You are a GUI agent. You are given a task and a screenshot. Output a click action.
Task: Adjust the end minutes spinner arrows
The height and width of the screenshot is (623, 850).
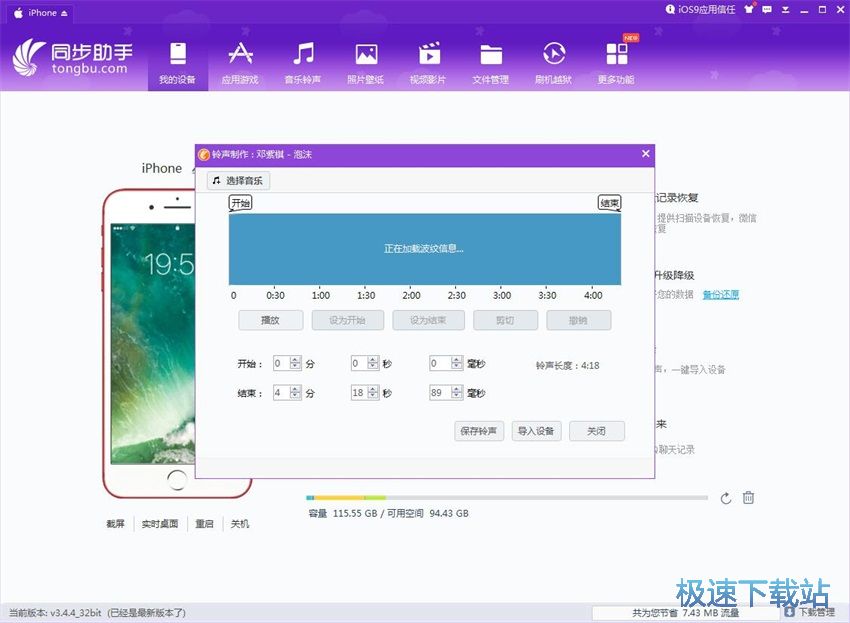click(x=295, y=393)
